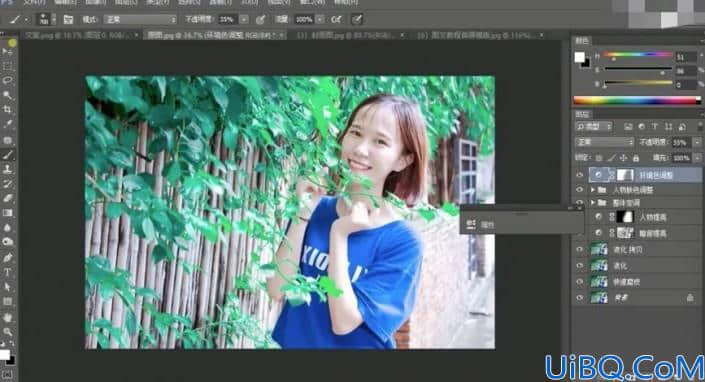
Task: Toggle pressure for size in options bar
Action: coord(357,19)
